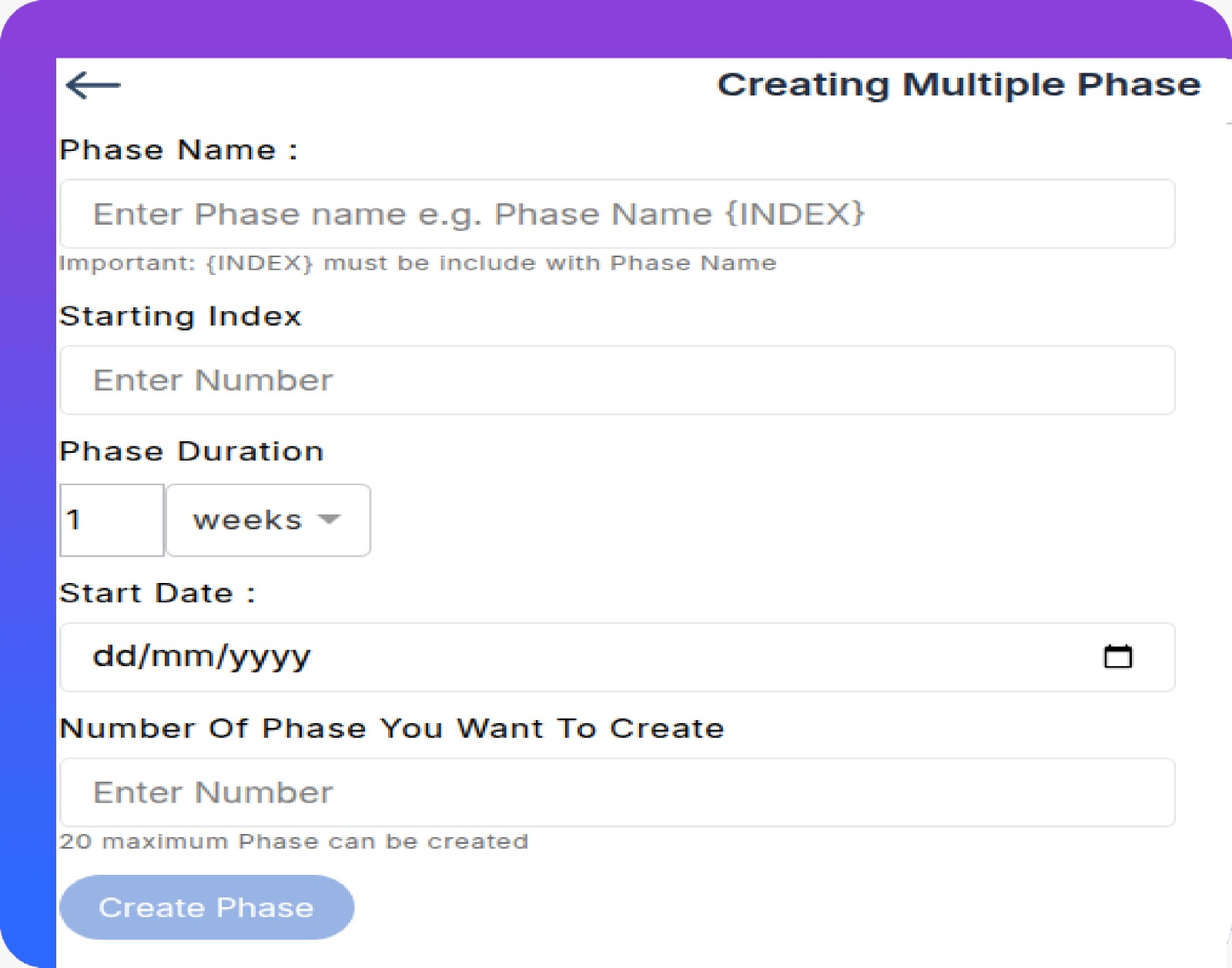
Task: Click the value 1 in duration box
Action: coord(74,520)
